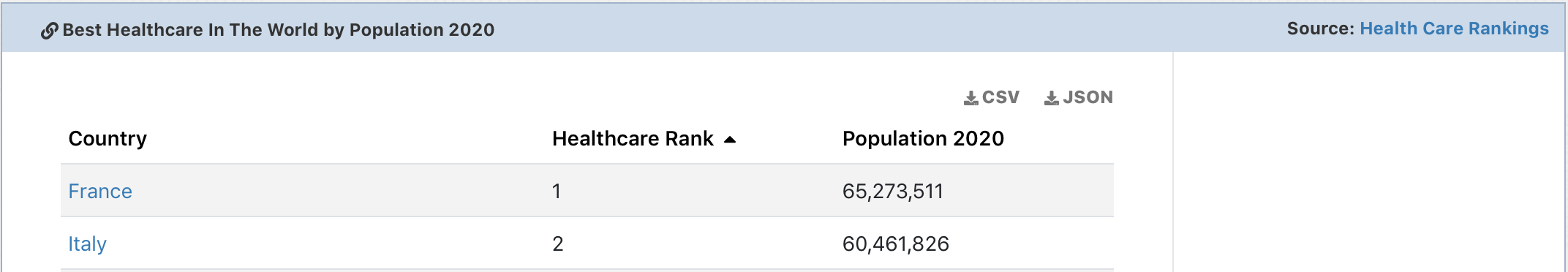
Task: Click the ascending sort arrow beside Healthcare Rank
Action: coord(729,140)
